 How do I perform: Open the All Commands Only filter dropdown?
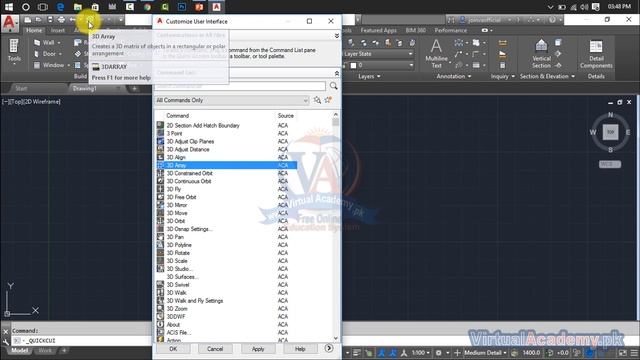231,100
